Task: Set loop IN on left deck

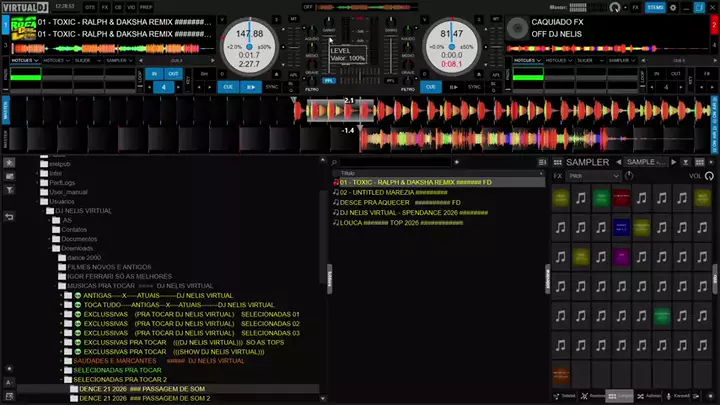Action: (154, 73)
